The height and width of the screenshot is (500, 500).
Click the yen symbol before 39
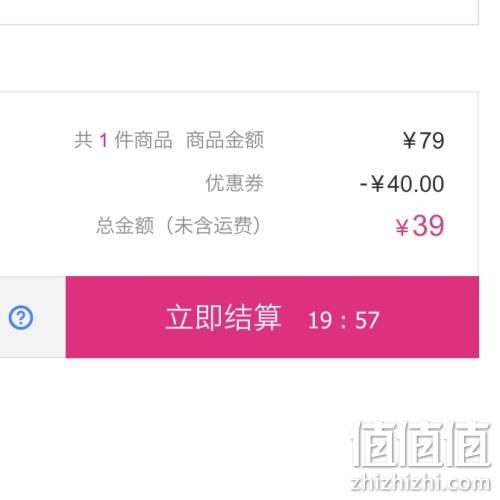[x=402, y=228]
